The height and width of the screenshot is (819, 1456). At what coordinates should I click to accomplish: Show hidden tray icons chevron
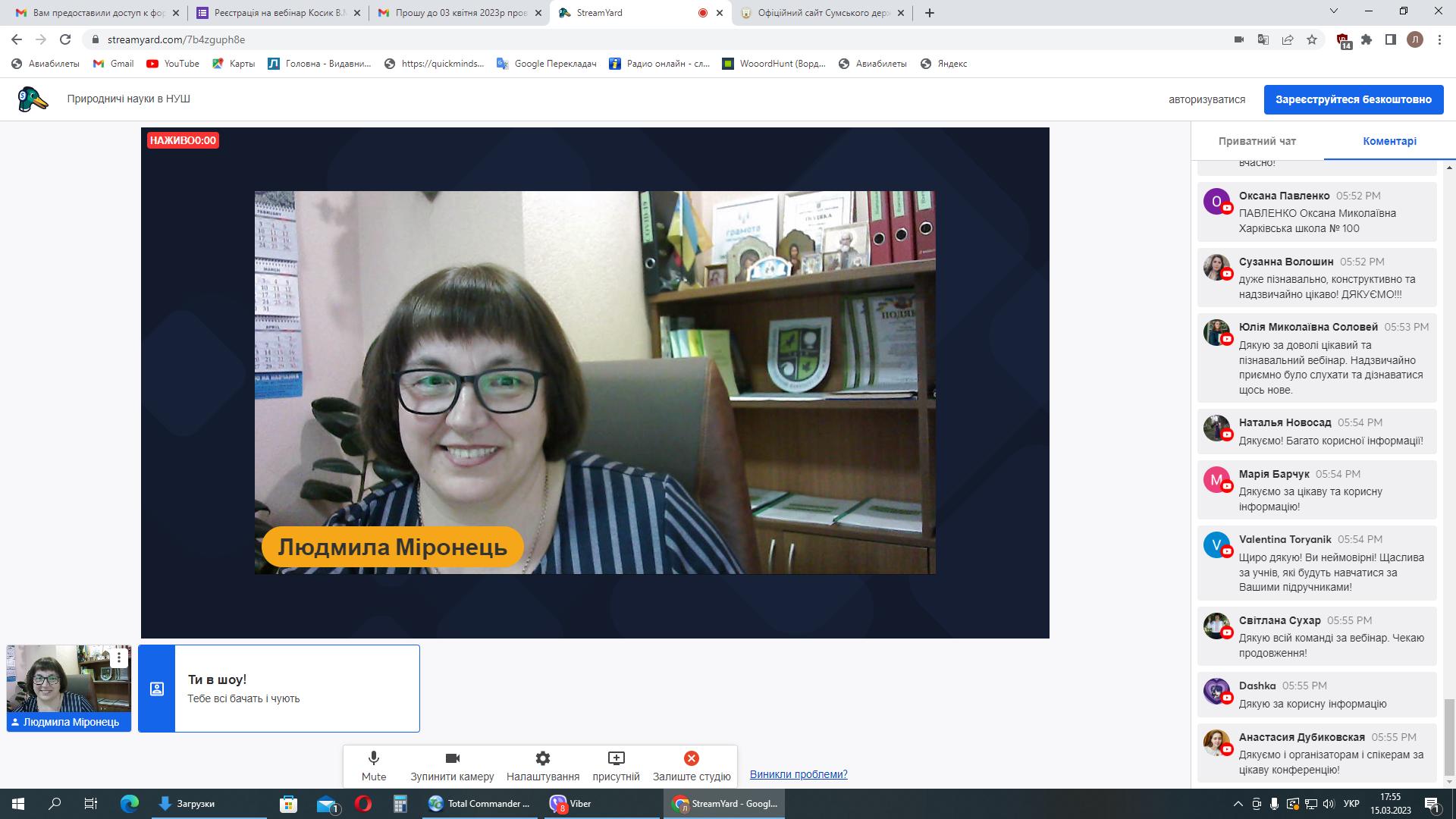pos(1238,804)
